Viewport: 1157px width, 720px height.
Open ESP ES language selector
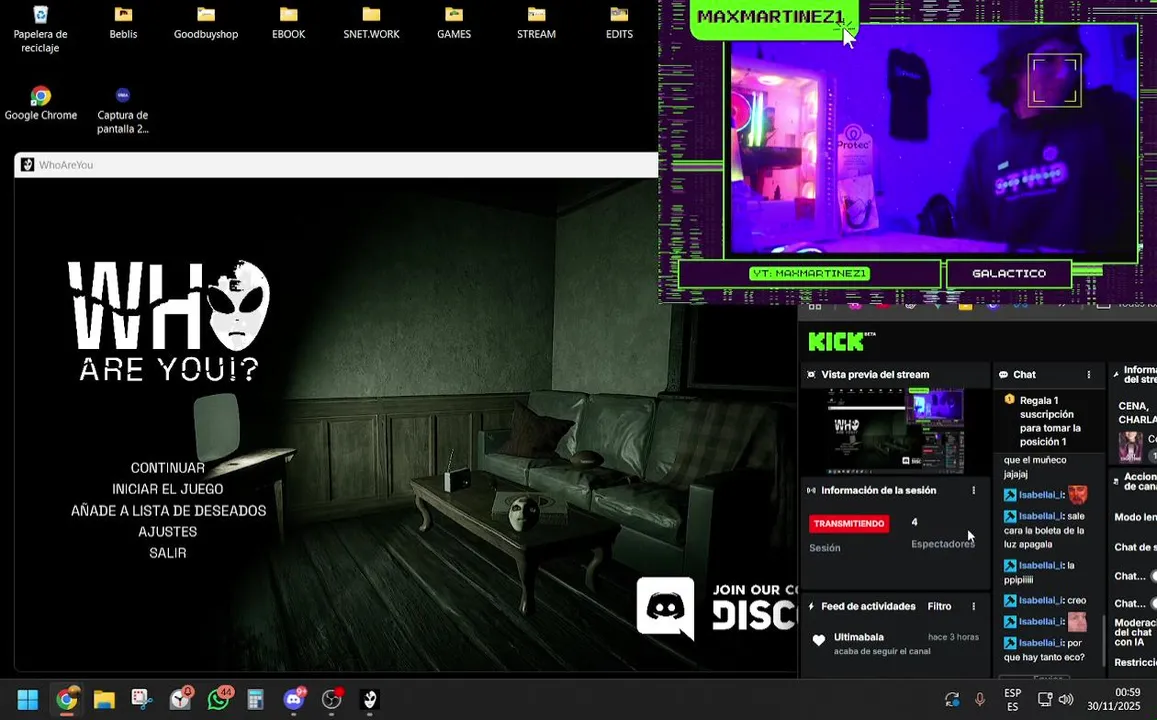coord(1012,699)
